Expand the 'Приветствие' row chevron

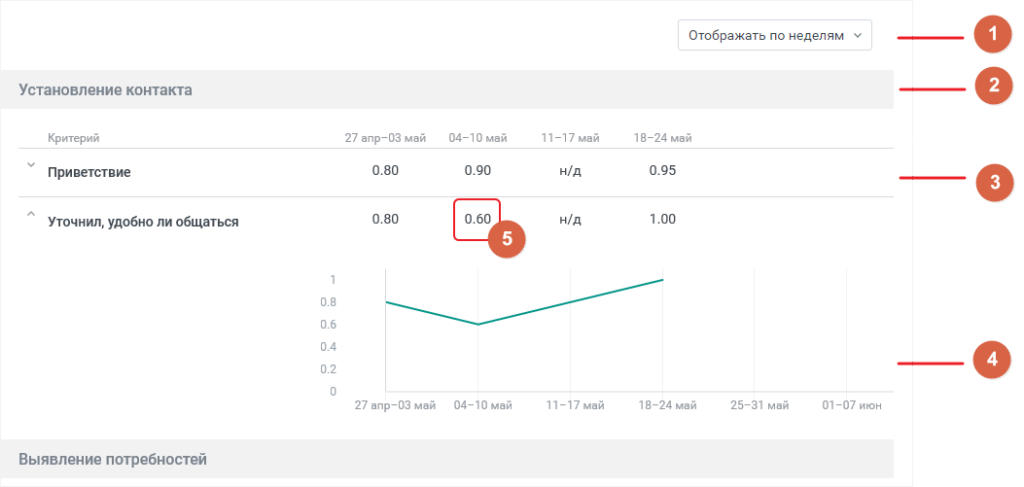31,166
